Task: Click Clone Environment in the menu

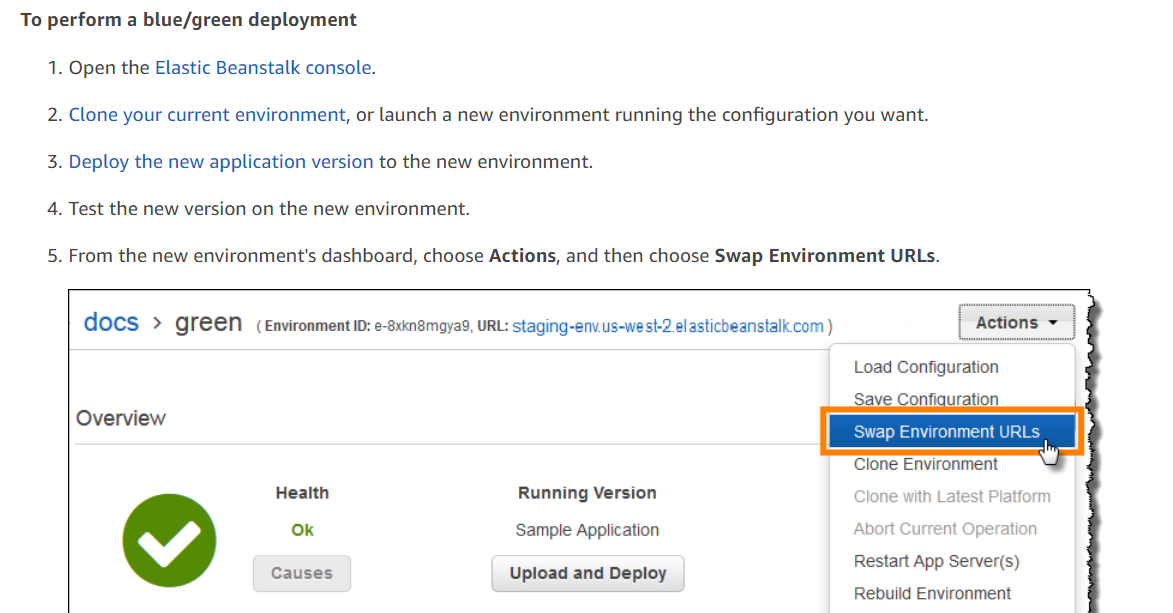Action: [925, 464]
